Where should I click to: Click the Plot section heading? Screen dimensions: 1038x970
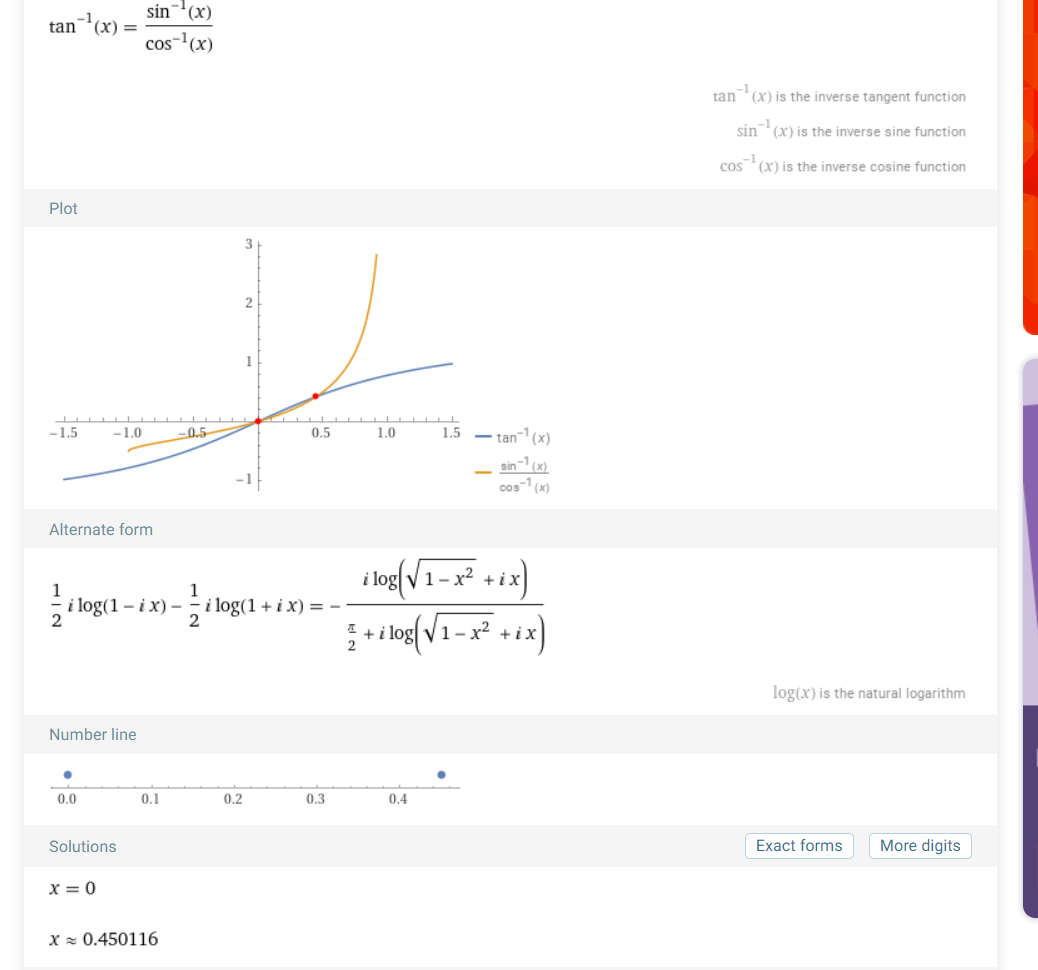click(x=63, y=208)
